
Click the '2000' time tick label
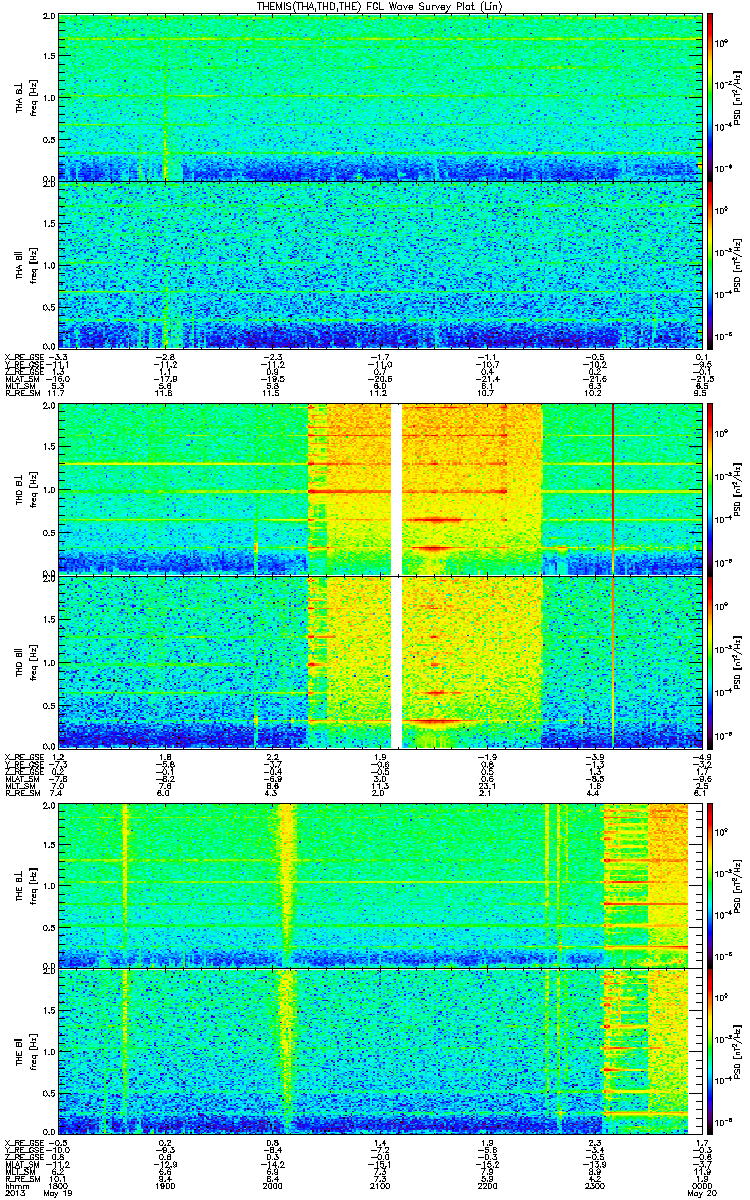coord(272,1185)
